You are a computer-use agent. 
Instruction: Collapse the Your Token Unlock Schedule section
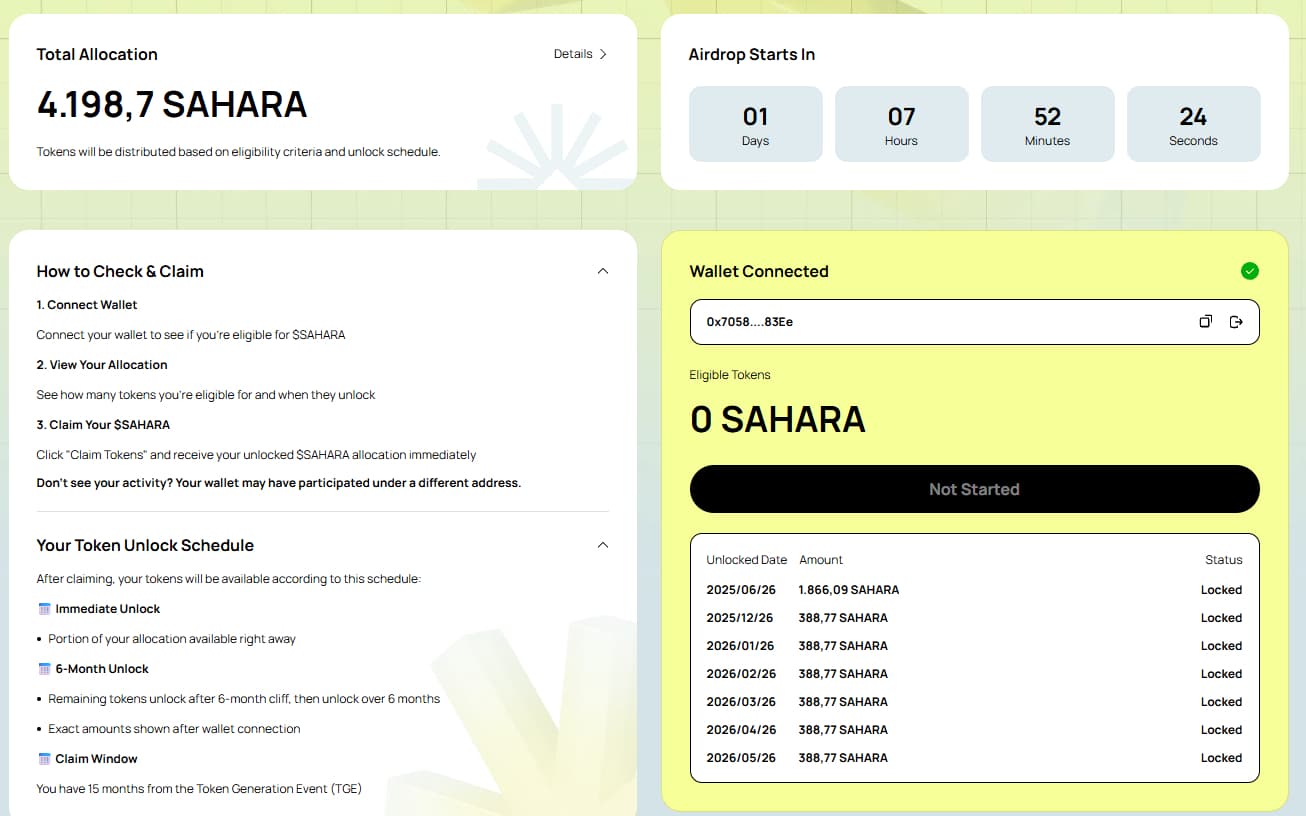(x=602, y=545)
